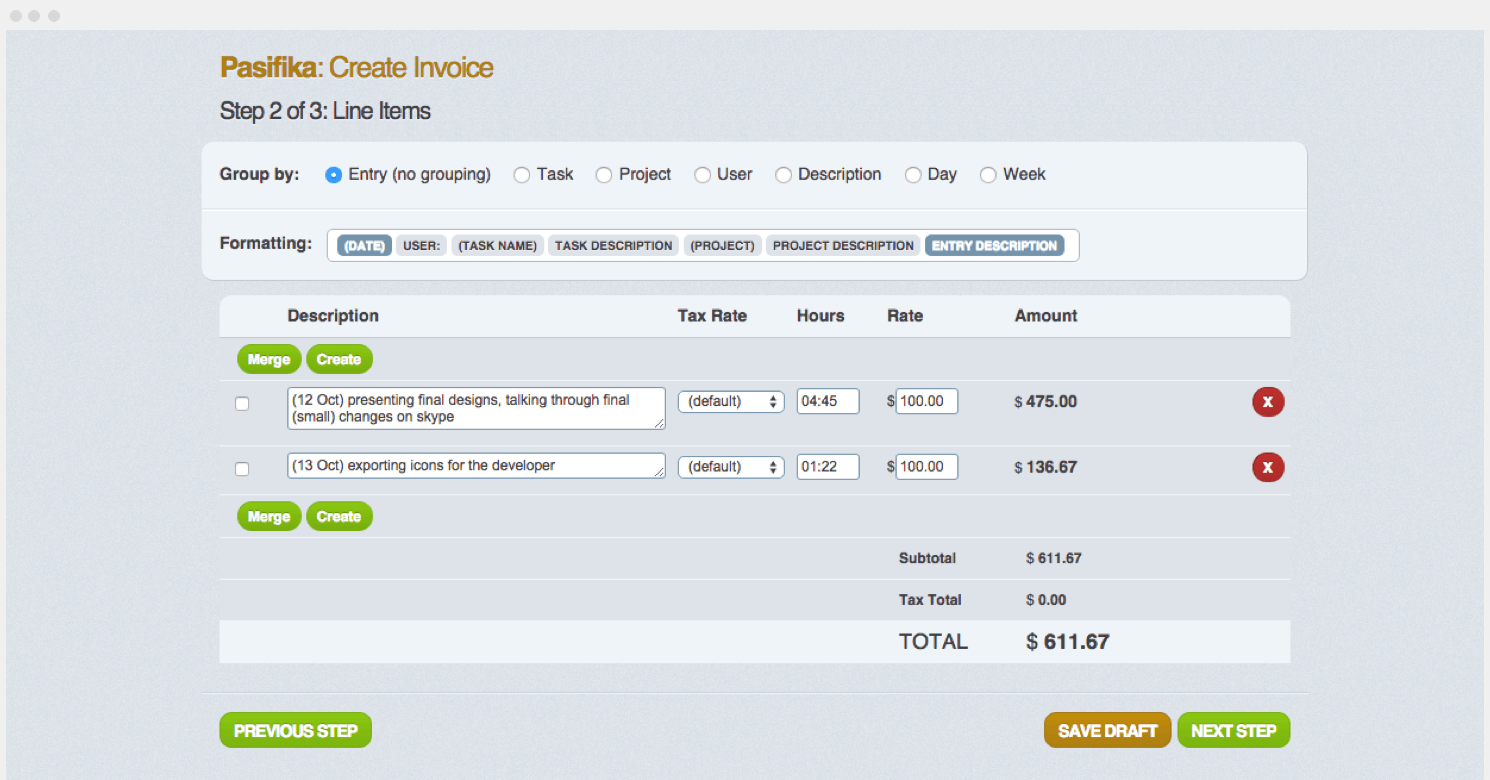
Task: Save the invoice as draft
Action: (1108, 731)
